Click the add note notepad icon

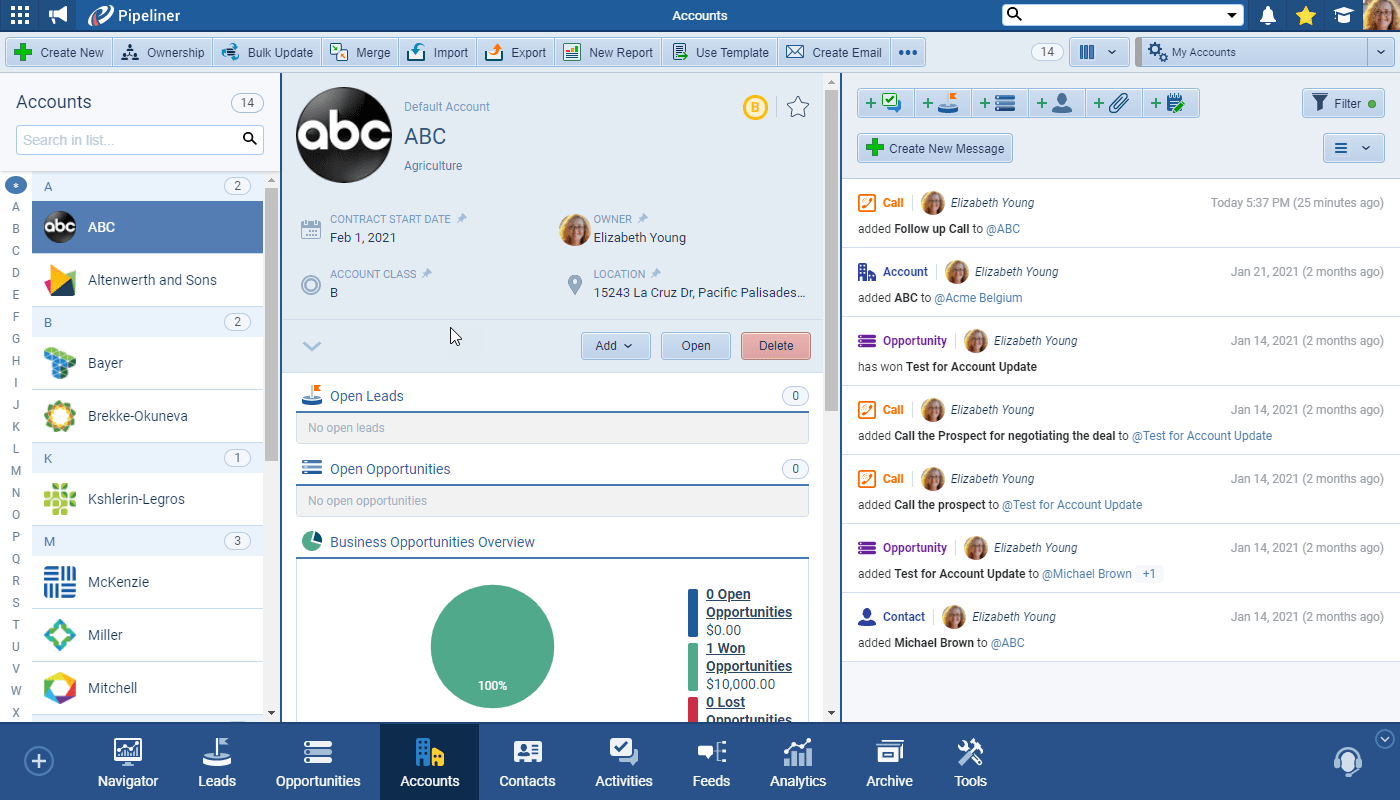click(1170, 103)
